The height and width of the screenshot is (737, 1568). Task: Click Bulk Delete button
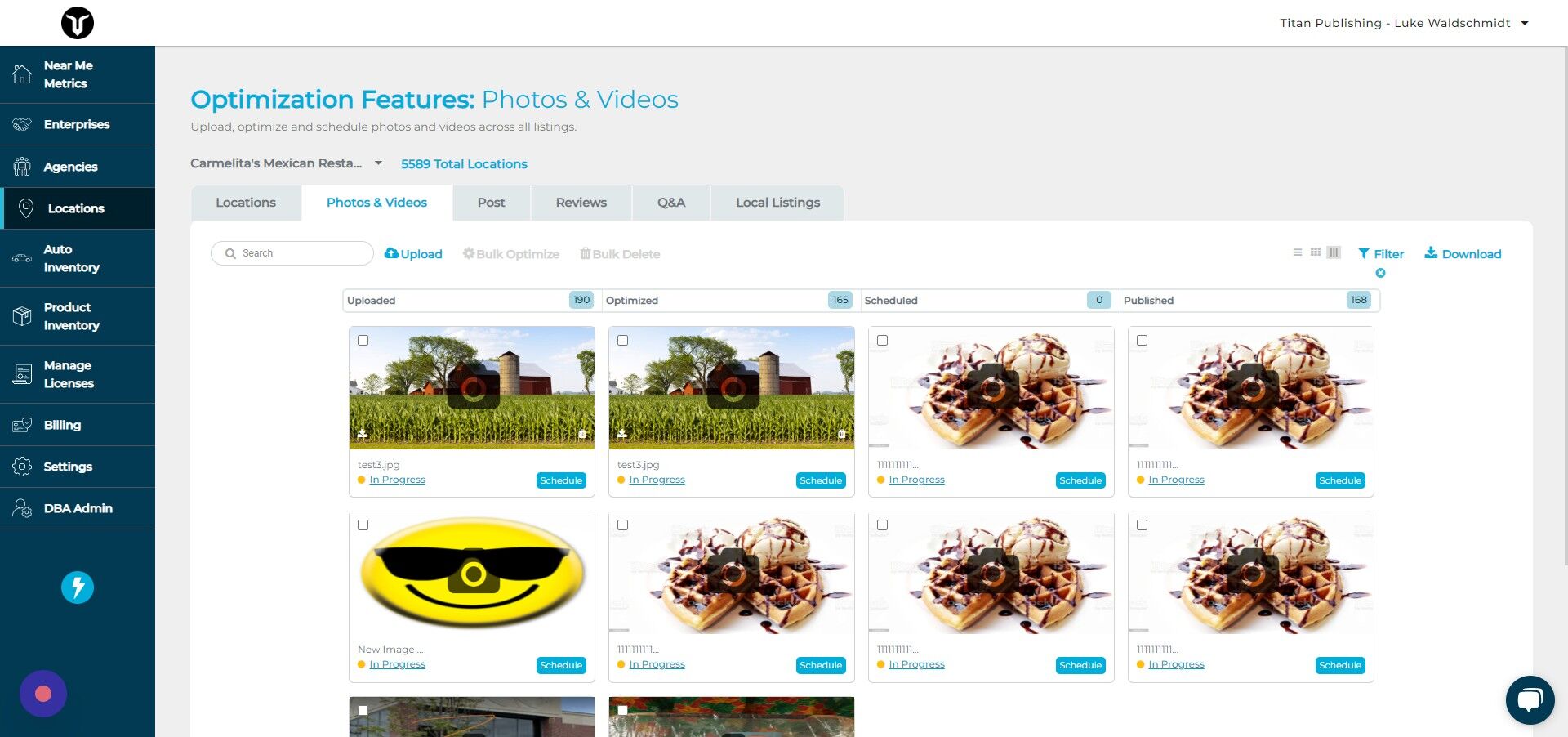coord(620,254)
